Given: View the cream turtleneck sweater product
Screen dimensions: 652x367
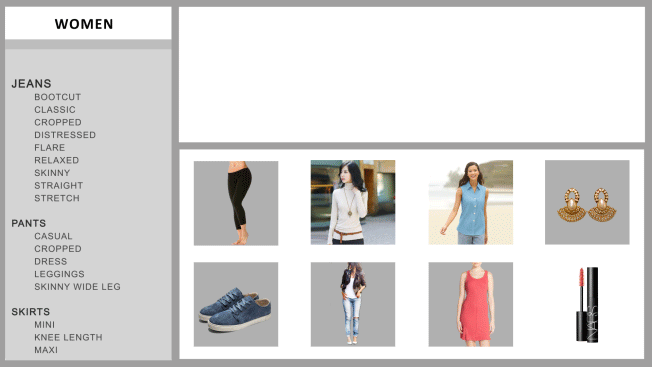Looking at the screenshot, I should tap(353, 202).
